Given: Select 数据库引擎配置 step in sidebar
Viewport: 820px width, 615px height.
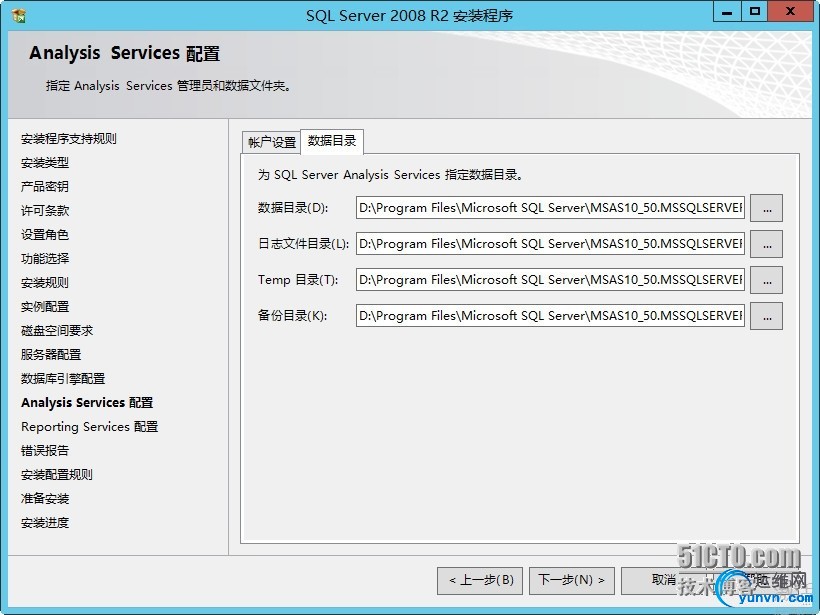Looking at the screenshot, I should 63,379.
